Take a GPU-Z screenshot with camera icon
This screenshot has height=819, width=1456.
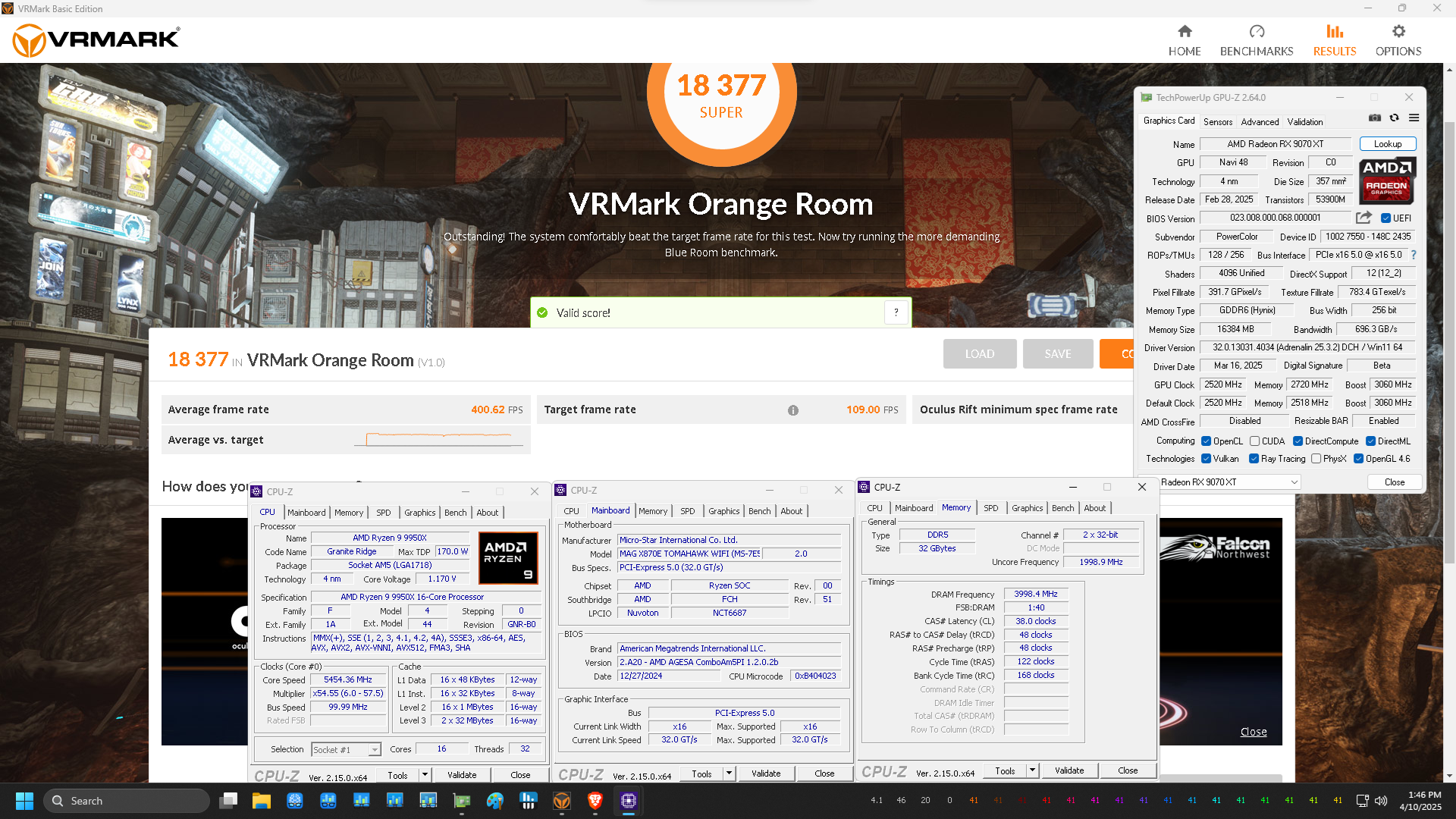click(1375, 118)
